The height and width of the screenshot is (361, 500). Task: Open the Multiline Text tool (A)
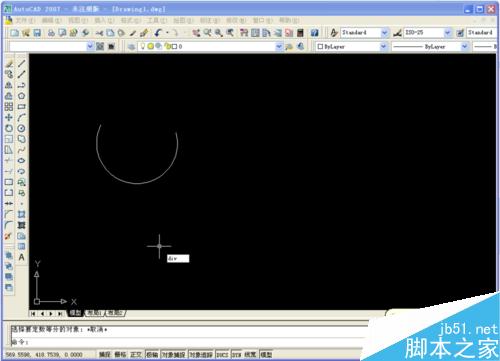[x=22, y=257]
